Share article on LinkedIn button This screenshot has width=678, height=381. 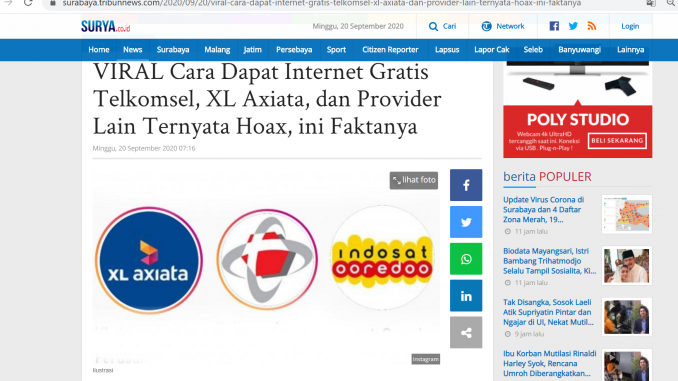(x=466, y=296)
